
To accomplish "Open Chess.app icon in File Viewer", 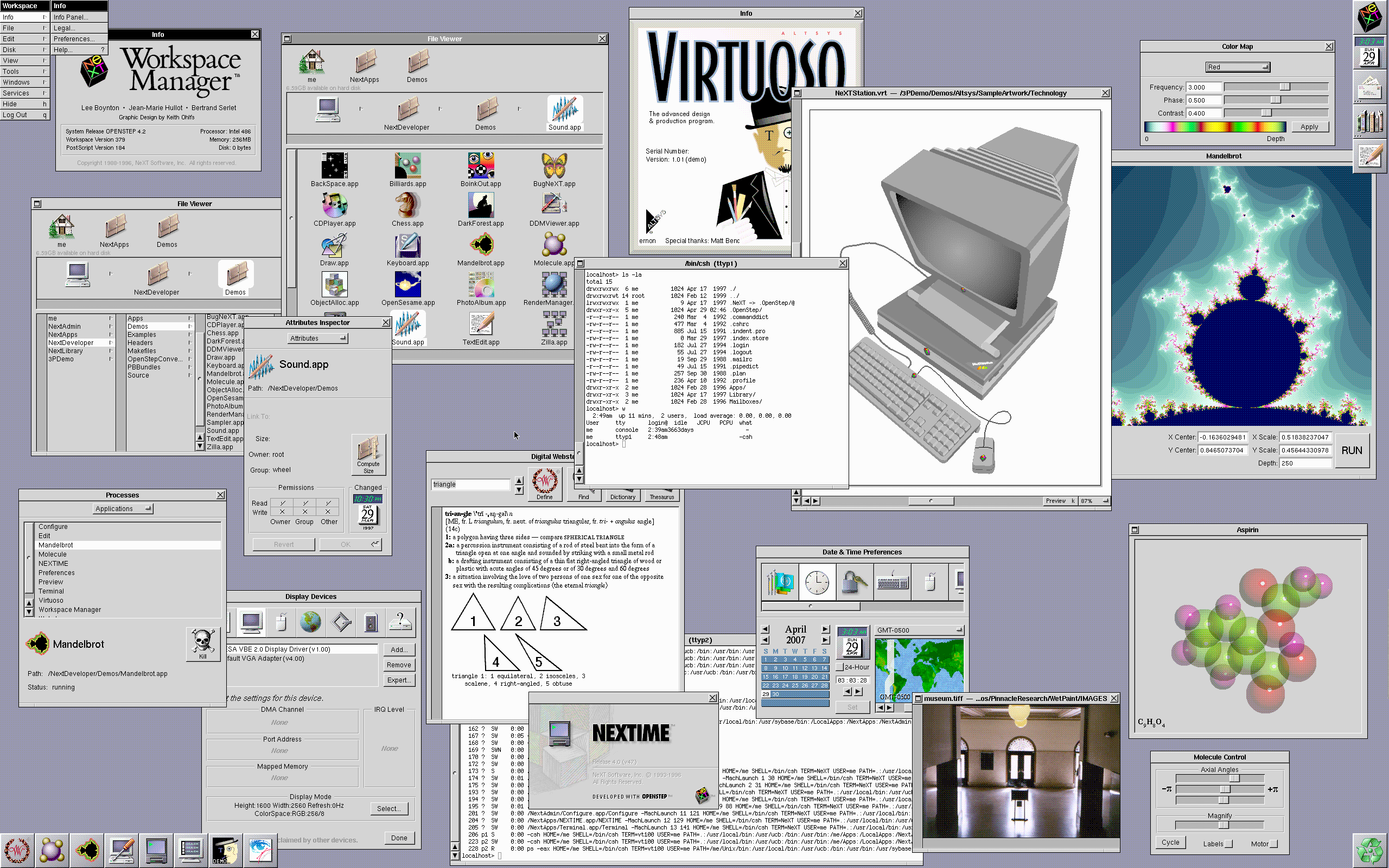I will (x=407, y=206).
